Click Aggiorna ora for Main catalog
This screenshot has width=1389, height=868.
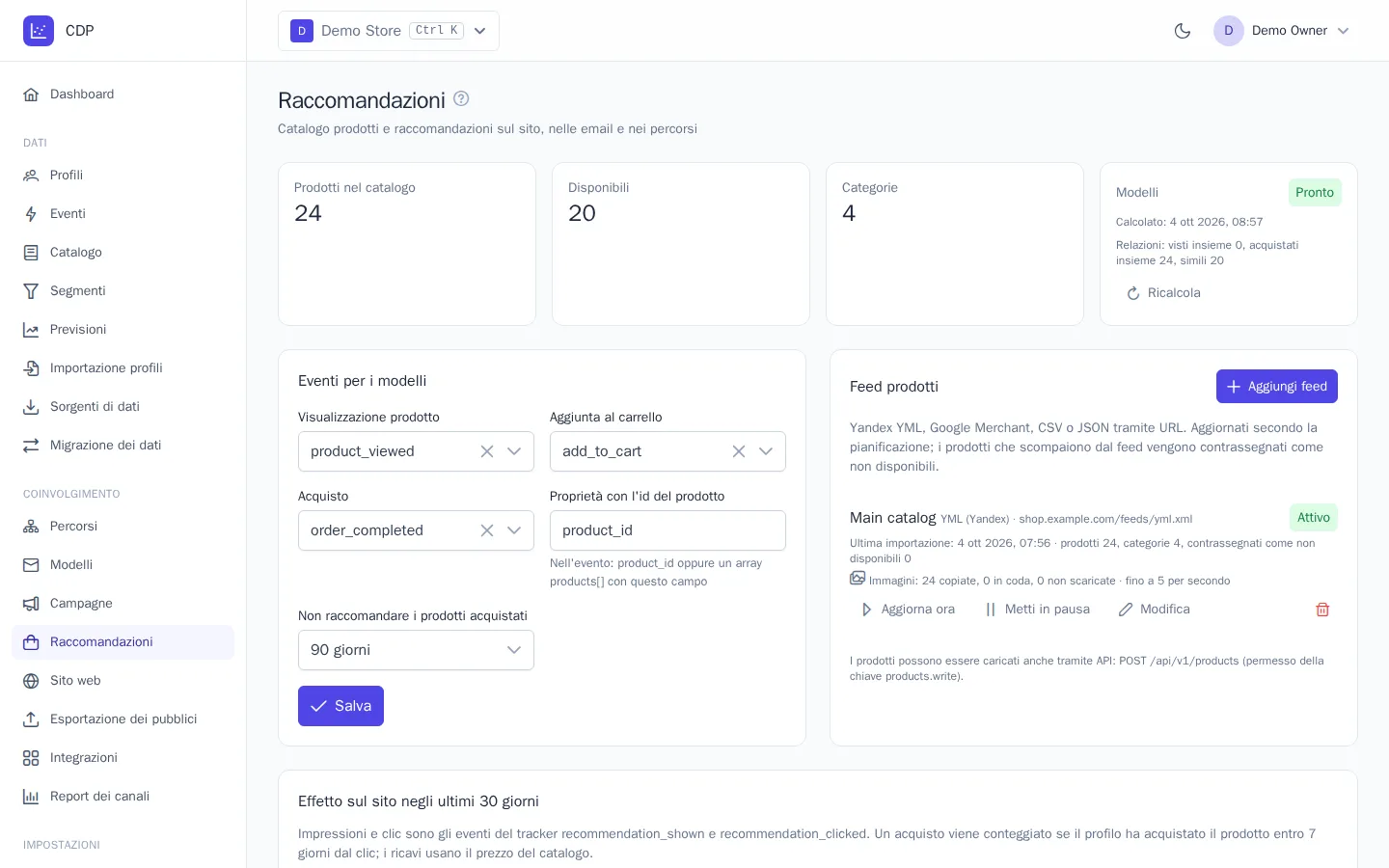point(907,610)
